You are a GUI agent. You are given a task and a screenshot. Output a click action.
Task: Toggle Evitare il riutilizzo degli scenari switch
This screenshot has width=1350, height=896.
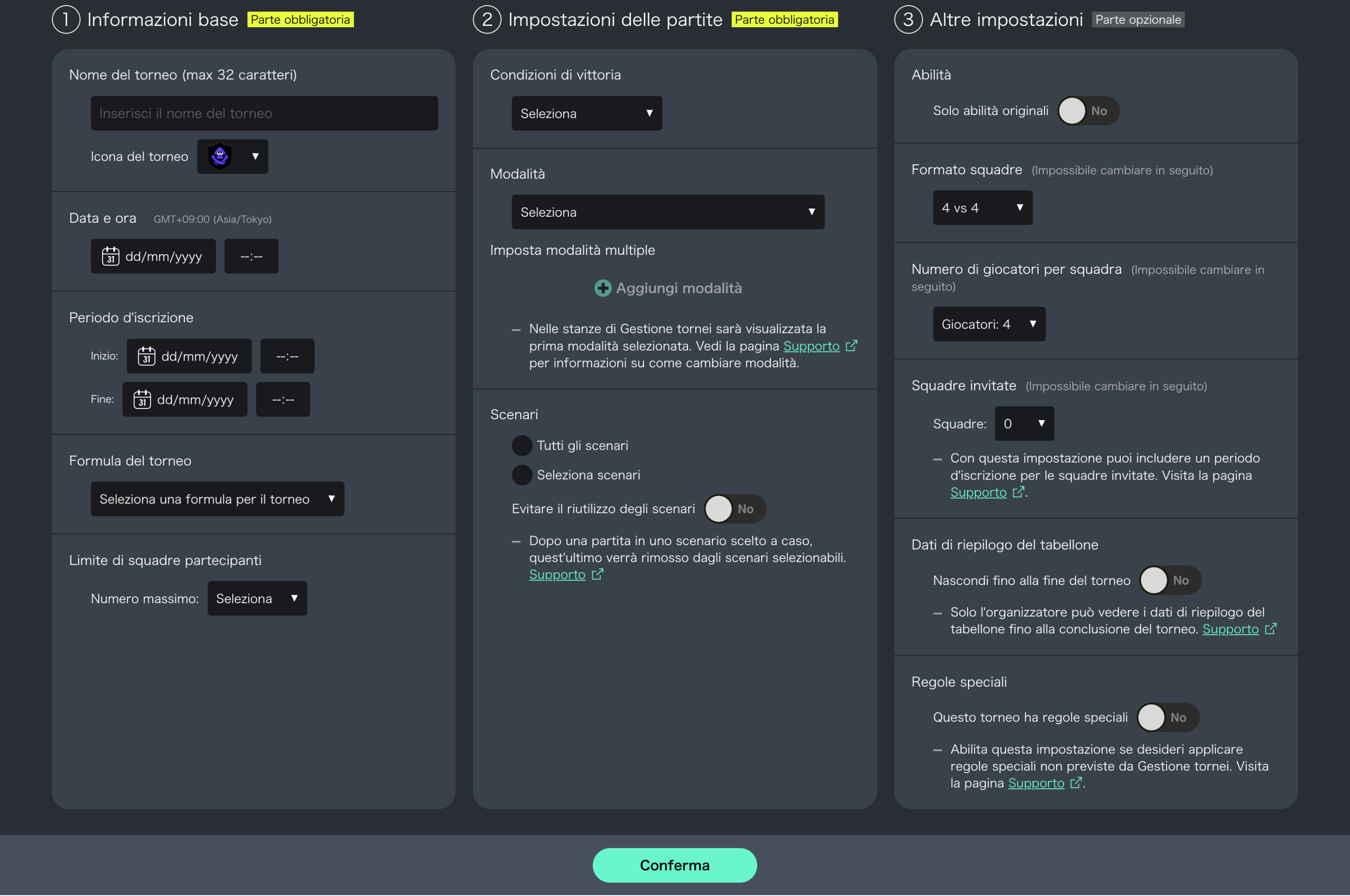(x=735, y=508)
